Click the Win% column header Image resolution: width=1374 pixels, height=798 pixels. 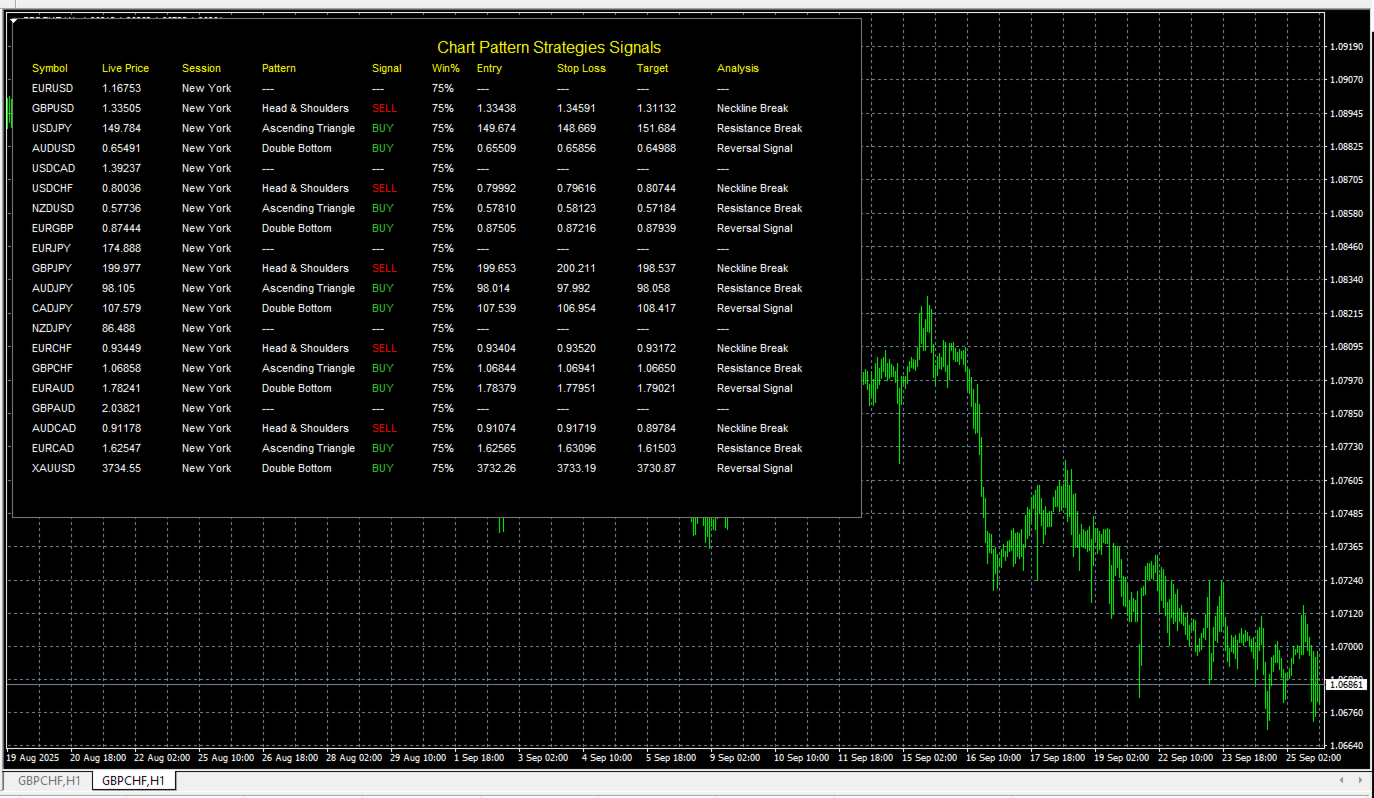point(446,68)
